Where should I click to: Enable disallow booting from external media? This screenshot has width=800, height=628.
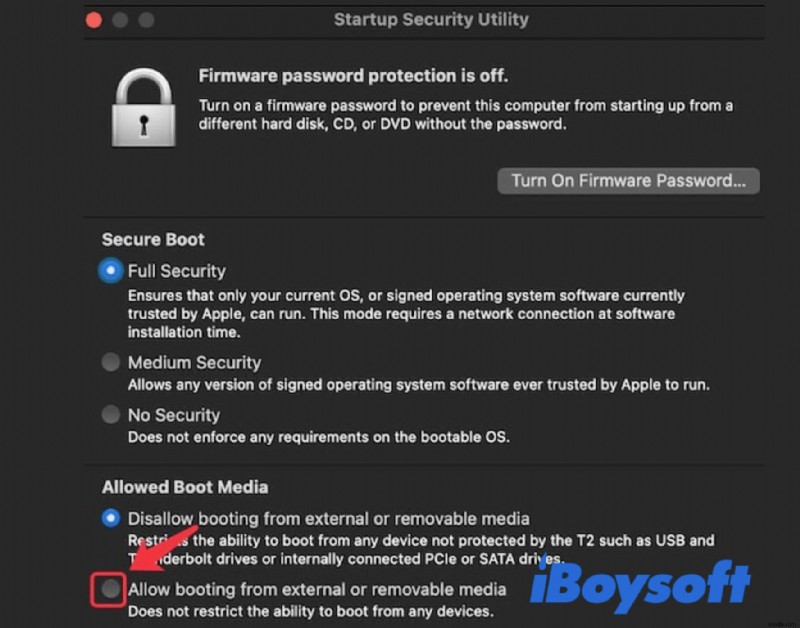click(x=110, y=518)
